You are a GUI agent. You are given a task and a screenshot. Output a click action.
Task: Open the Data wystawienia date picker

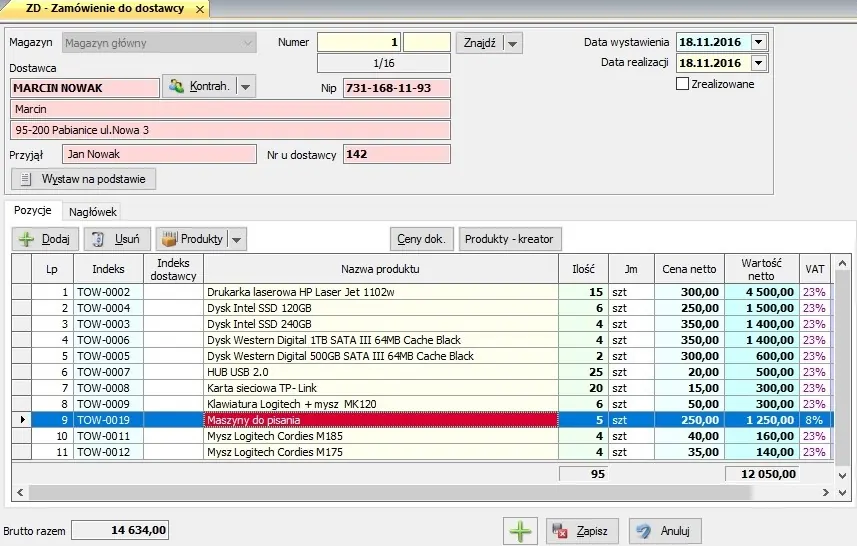[x=759, y=42]
